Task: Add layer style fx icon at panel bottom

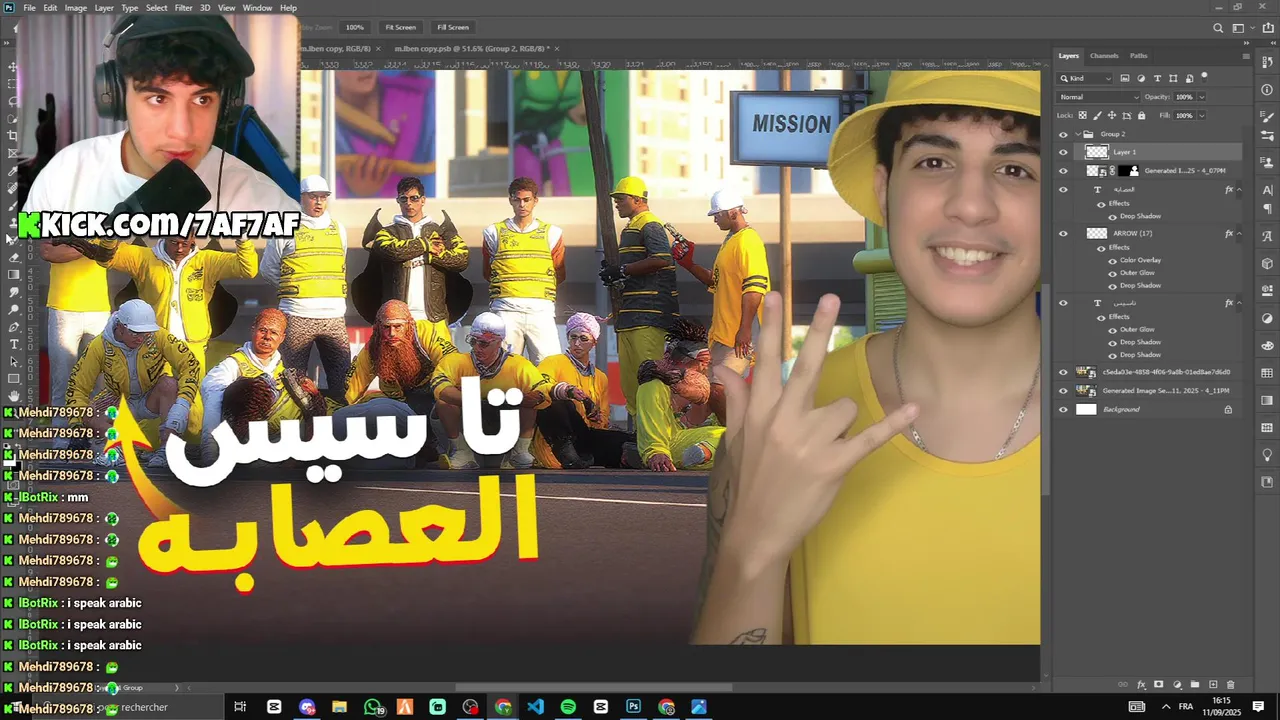Action: [x=1141, y=685]
